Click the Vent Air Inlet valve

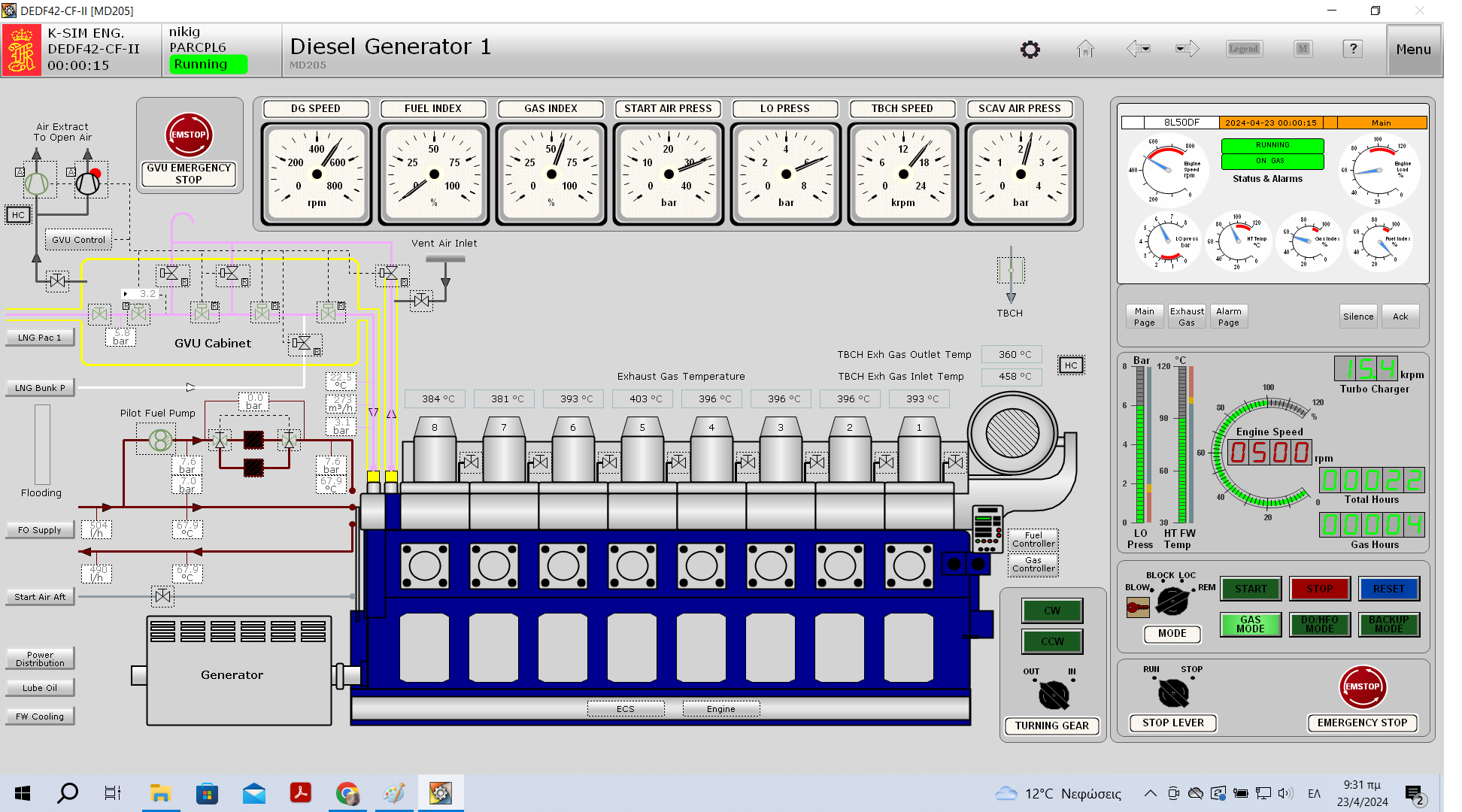click(421, 301)
